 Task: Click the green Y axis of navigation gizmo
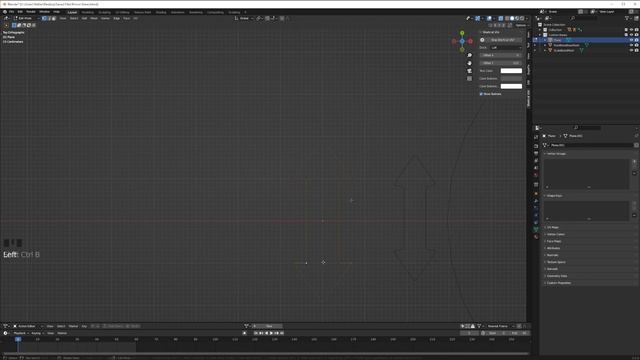[462, 33]
